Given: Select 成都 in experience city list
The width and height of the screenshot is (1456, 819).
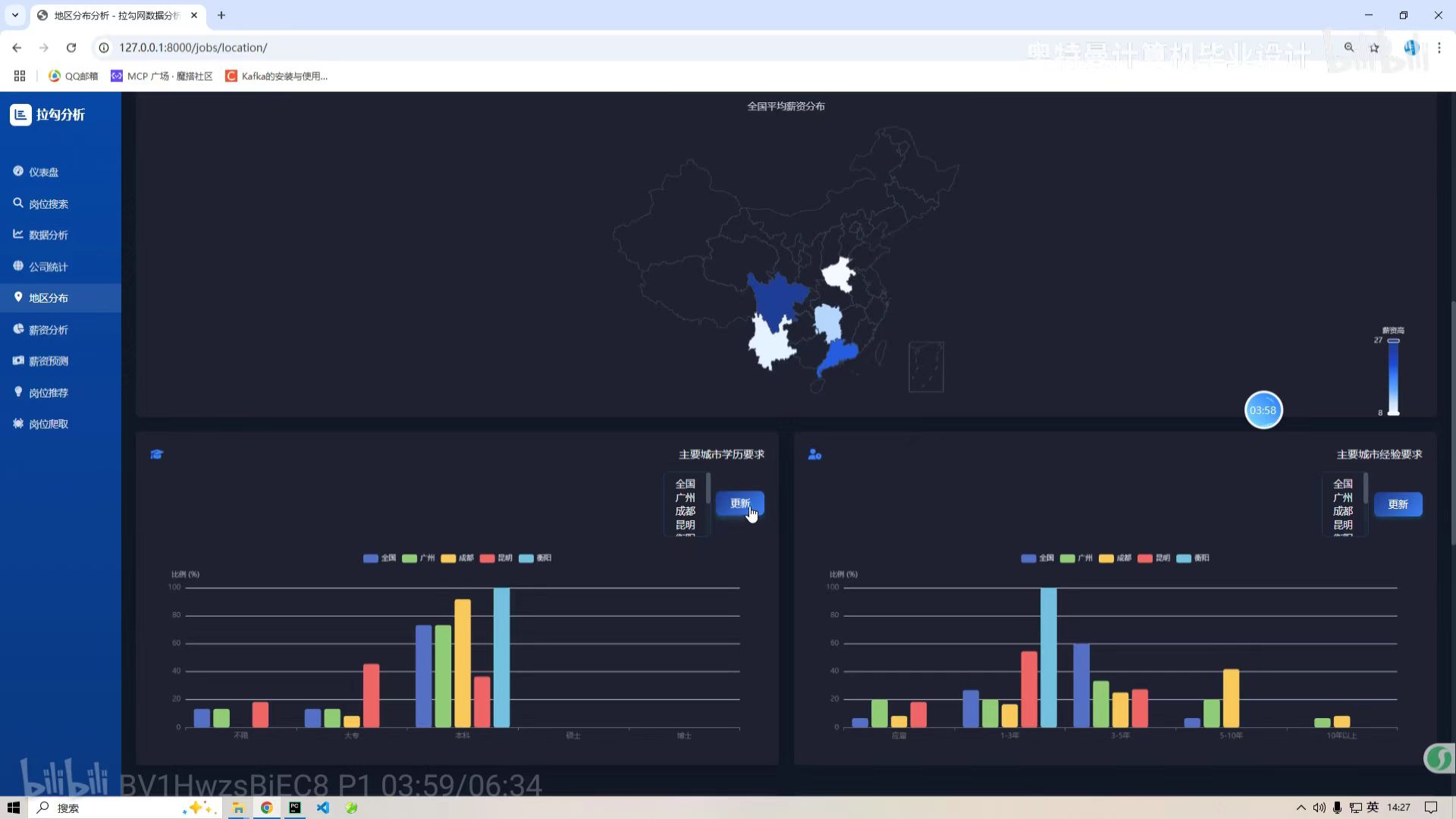Looking at the screenshot, I should tap(1342, 511).
